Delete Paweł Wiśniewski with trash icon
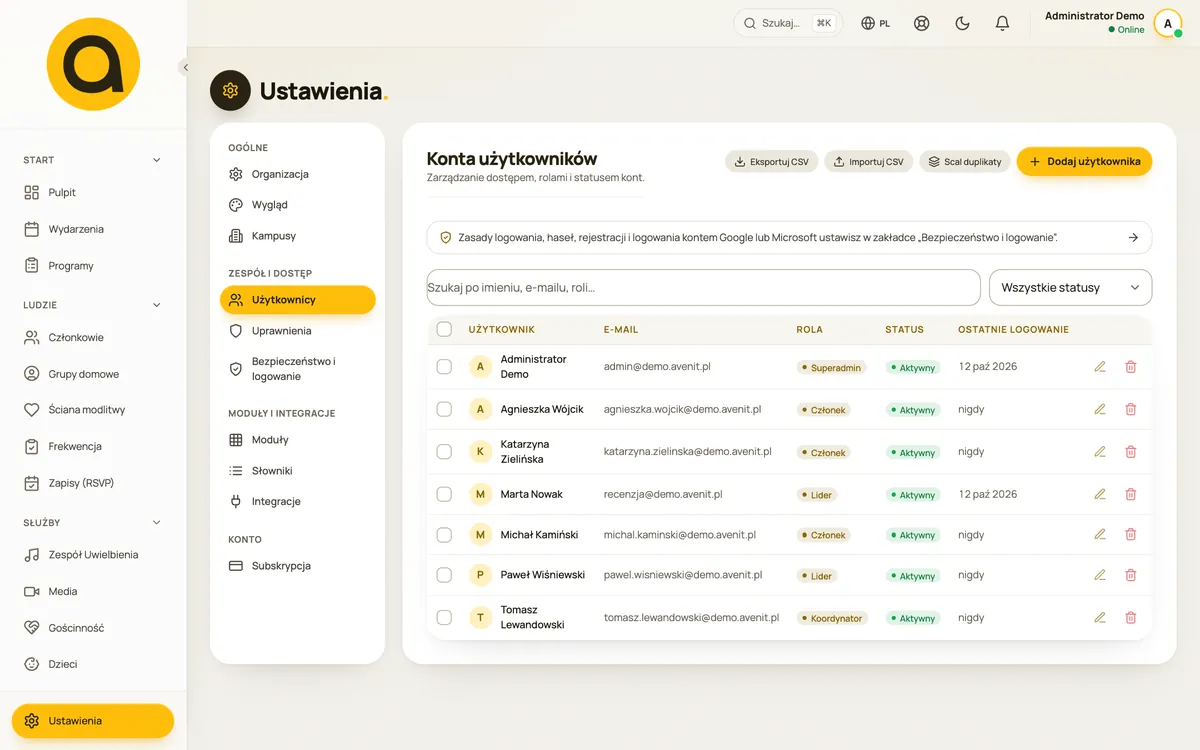This screenshot has height=750, width=1200. (x=1131, y=575)
